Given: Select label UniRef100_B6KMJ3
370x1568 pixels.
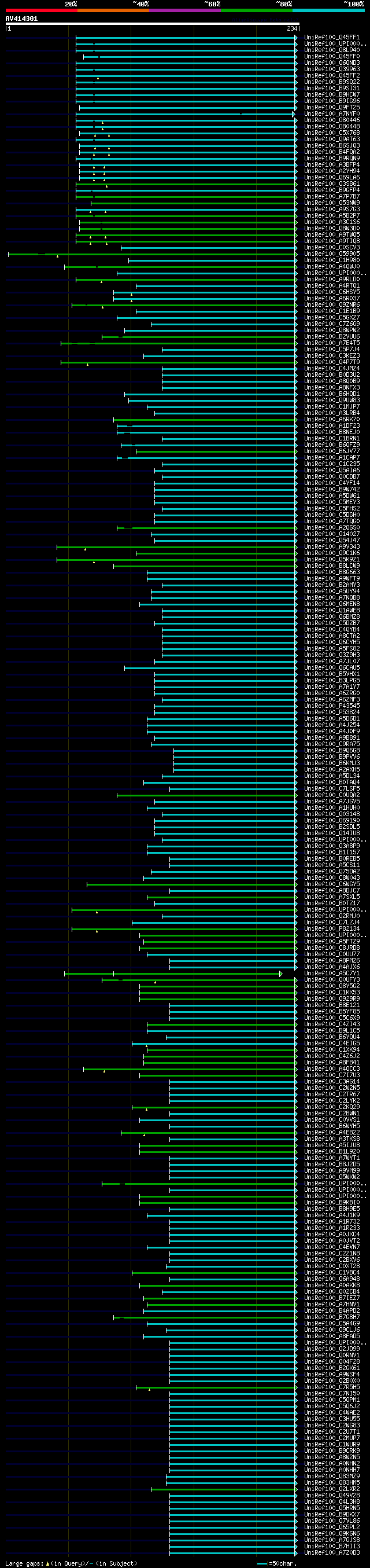Looking at the screenshot, I should pyautogui.click(x=332, y=763).
